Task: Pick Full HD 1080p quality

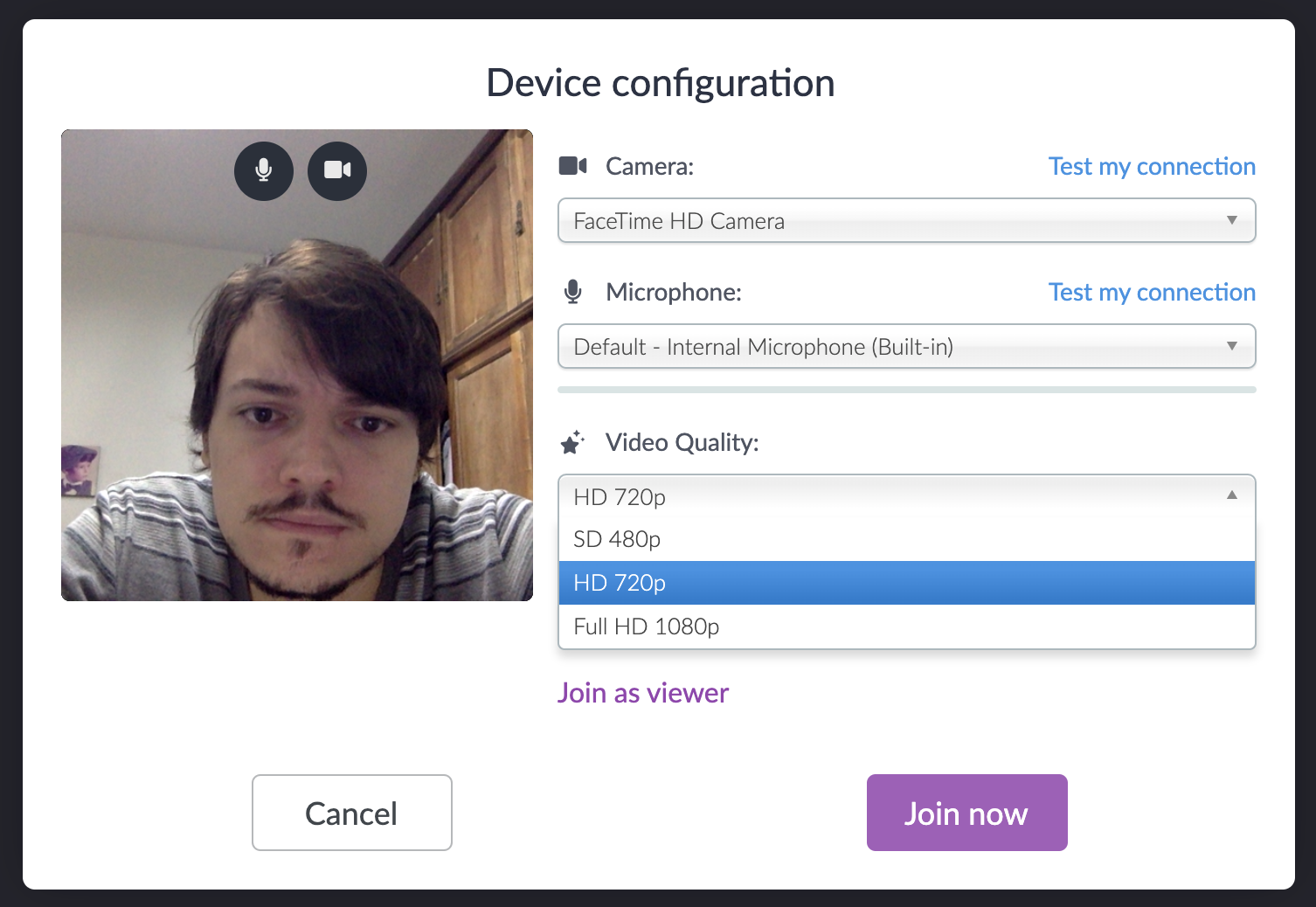Action: [x=907, y=627]
